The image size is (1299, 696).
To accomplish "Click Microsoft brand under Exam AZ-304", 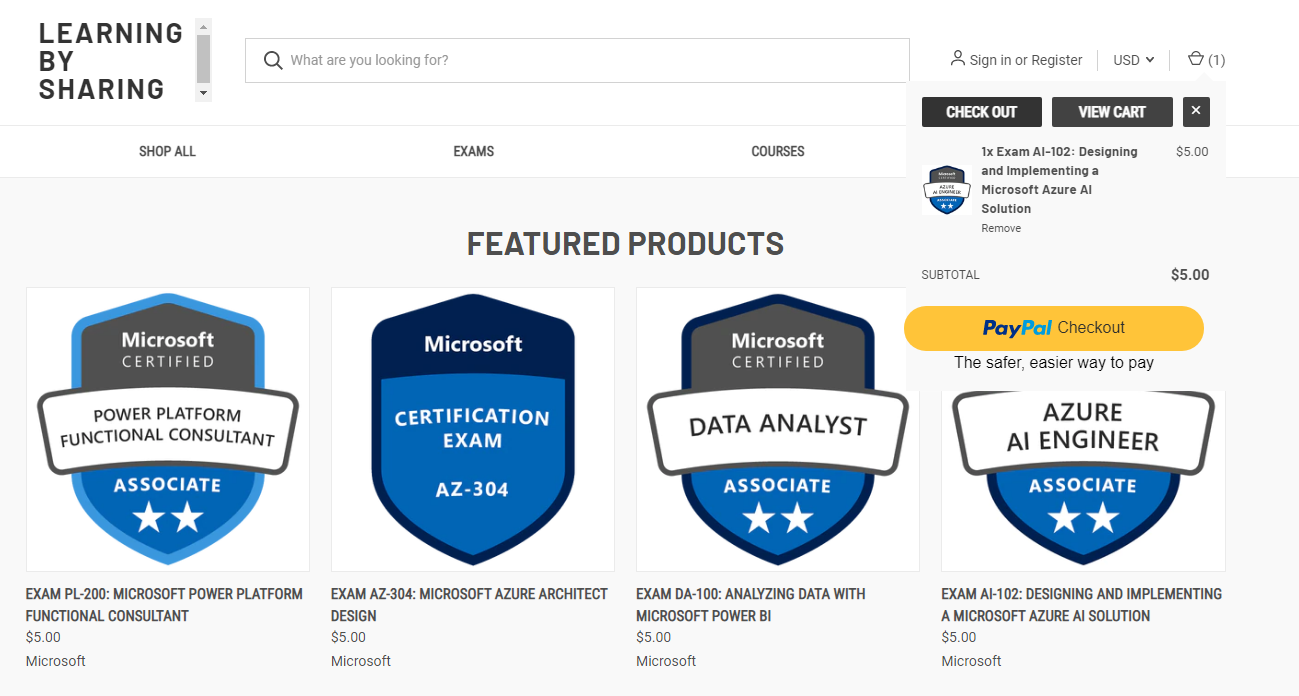I will 361,661.
